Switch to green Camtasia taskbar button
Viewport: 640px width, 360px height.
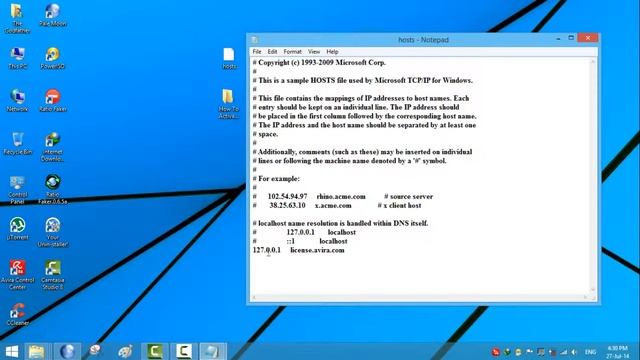click(155, 351)
